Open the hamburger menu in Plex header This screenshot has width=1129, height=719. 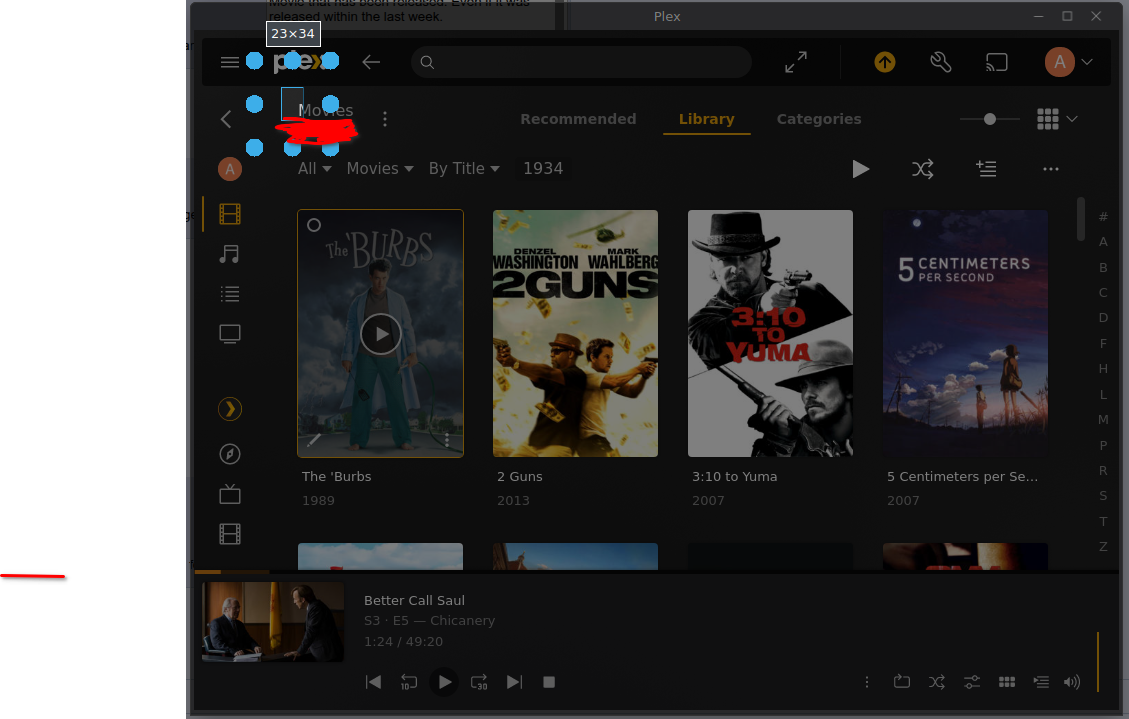click(x=230, y=63)
